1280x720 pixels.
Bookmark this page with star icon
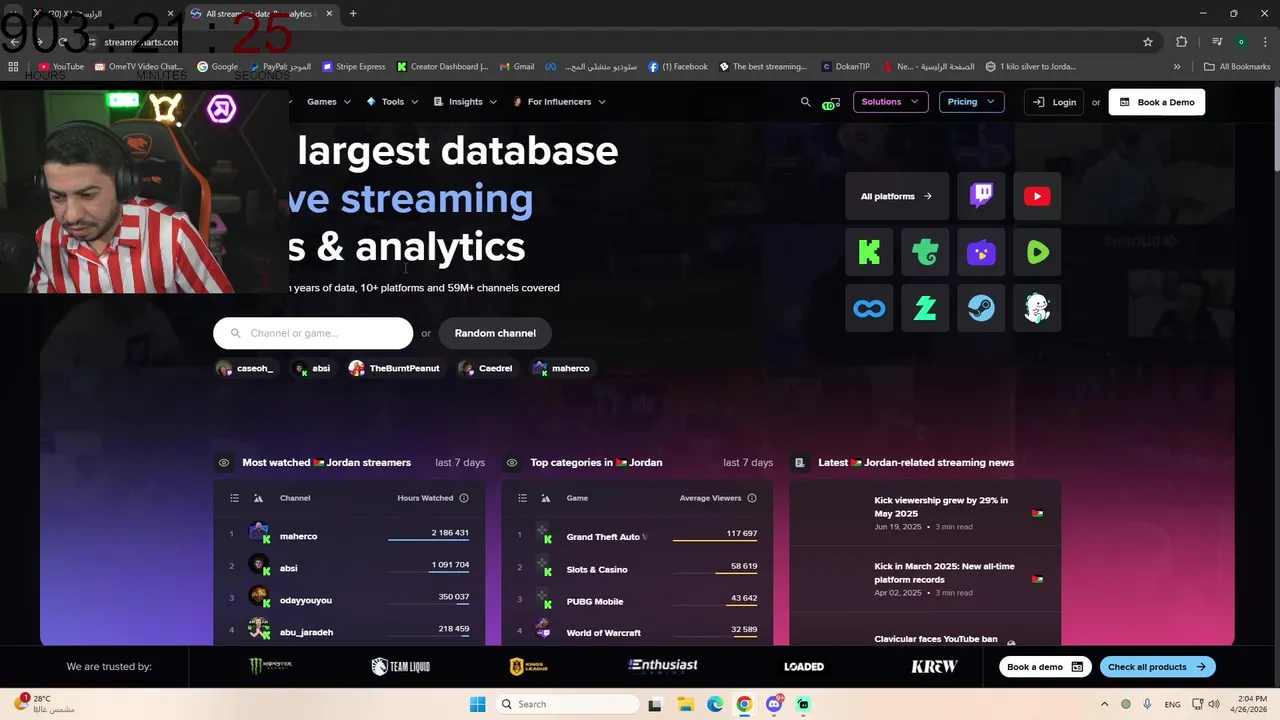click(x=1148, y=42)
